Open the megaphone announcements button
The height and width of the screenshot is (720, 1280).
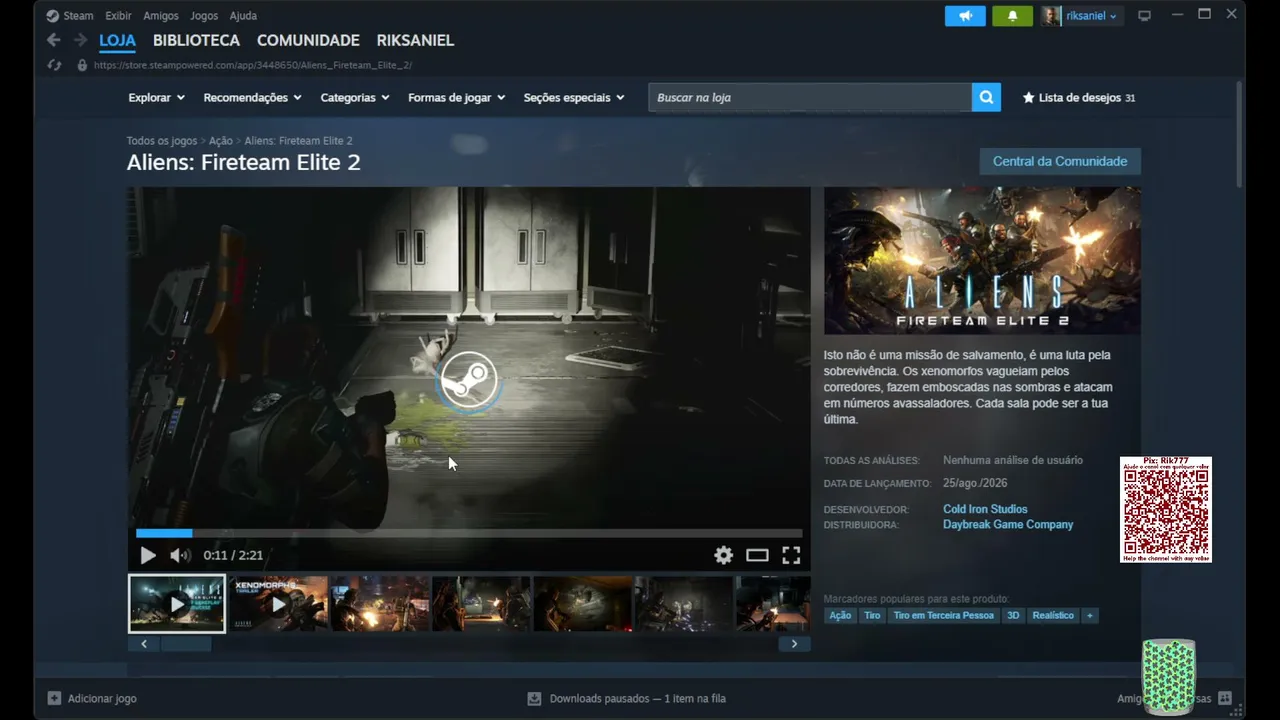point(965,16)
